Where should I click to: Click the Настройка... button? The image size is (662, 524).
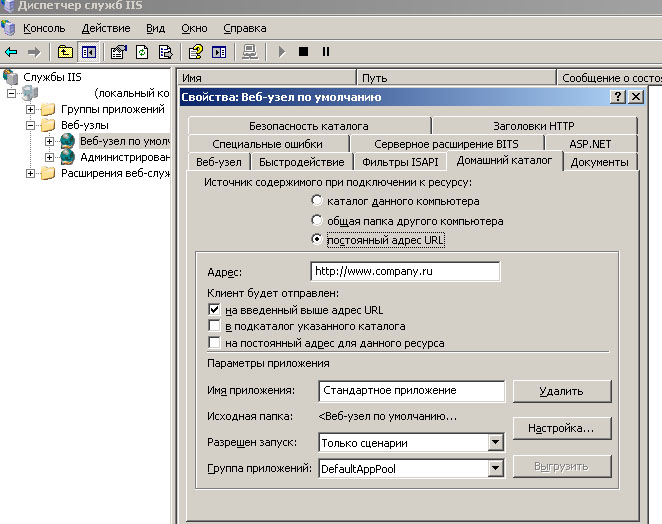click(562, 428)
